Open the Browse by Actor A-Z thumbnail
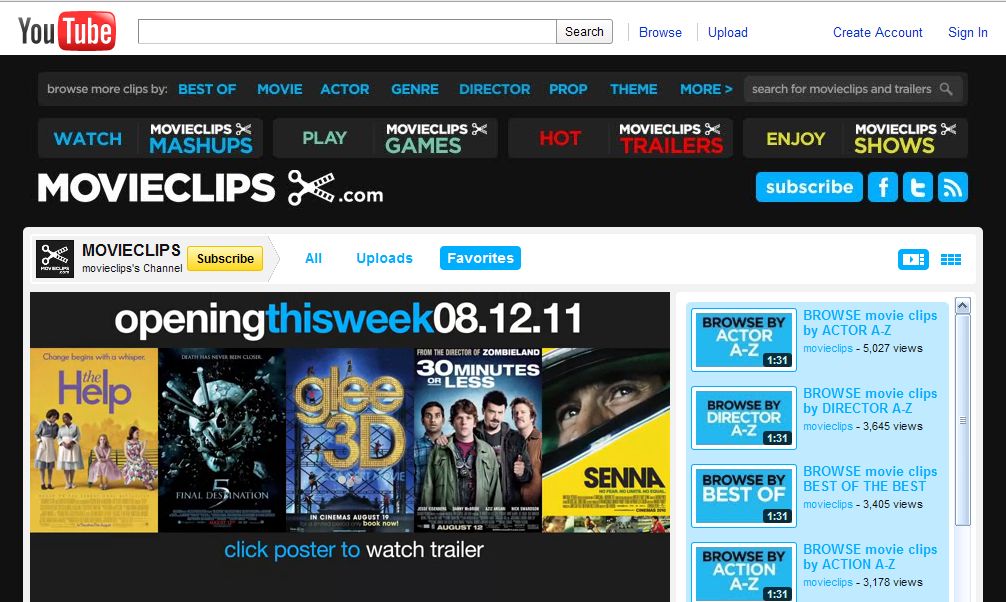Viewport: 1006px width, 602px height. 744,340
